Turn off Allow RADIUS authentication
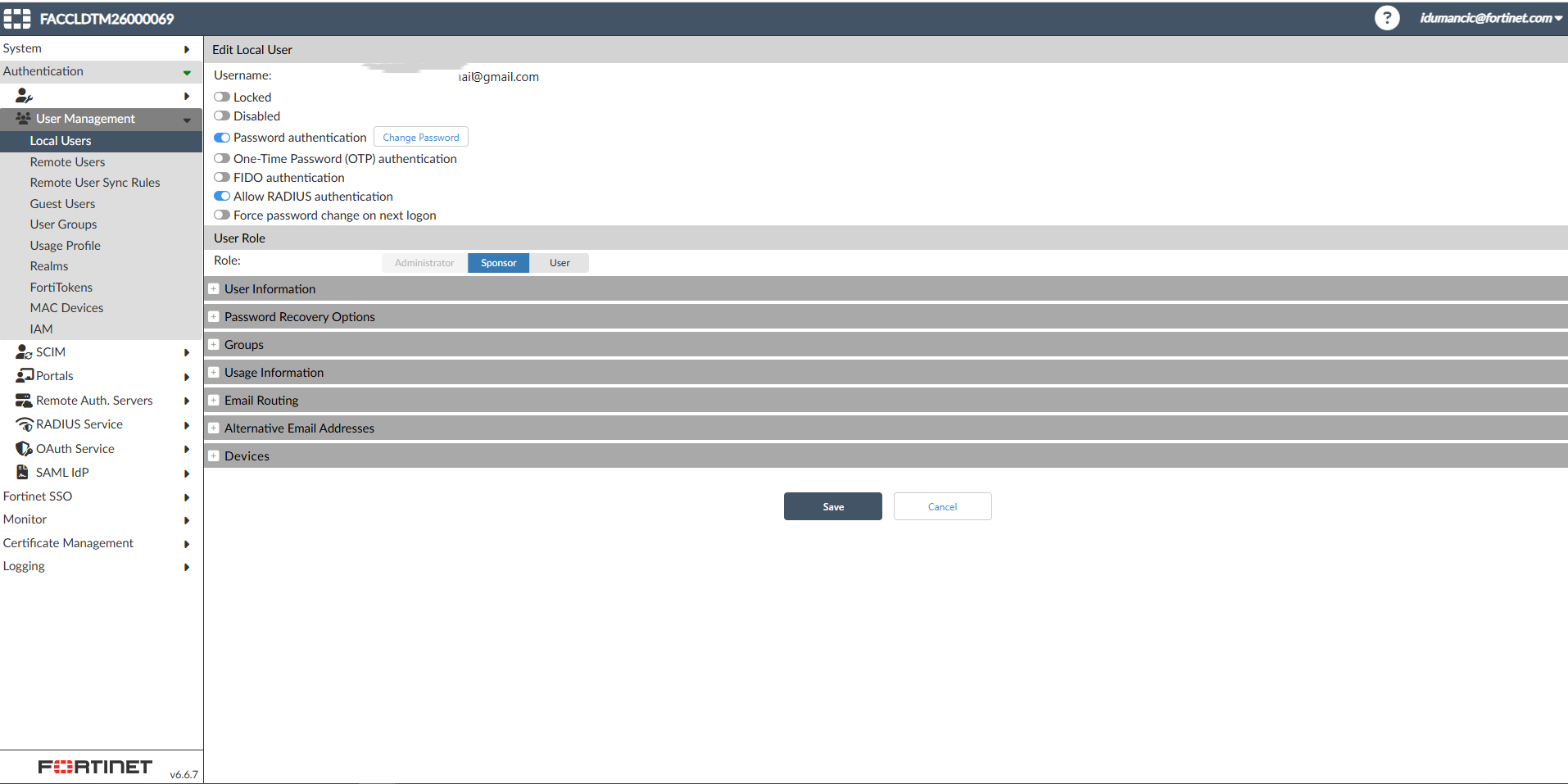The height and width of the screenshot is (784, 1568). click(222, 197)
